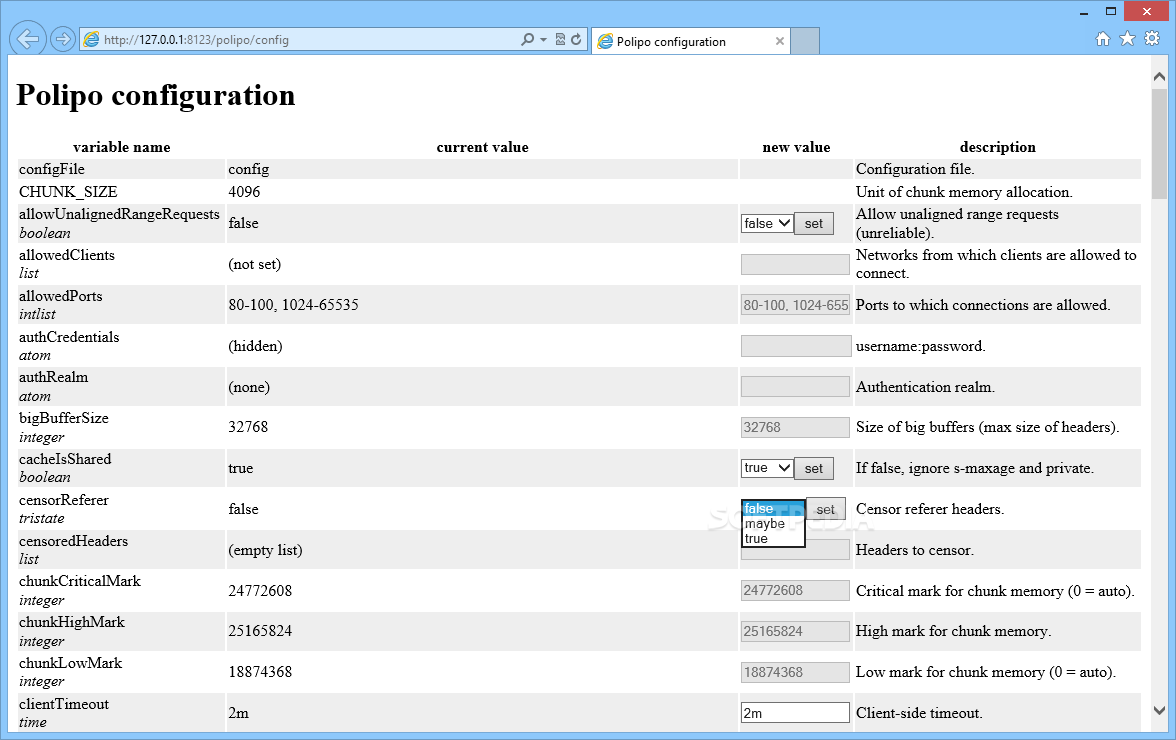Viewport: 1176px width, 740px height.
Task: Open the favorites star
Action: (x=1127, y=39)
